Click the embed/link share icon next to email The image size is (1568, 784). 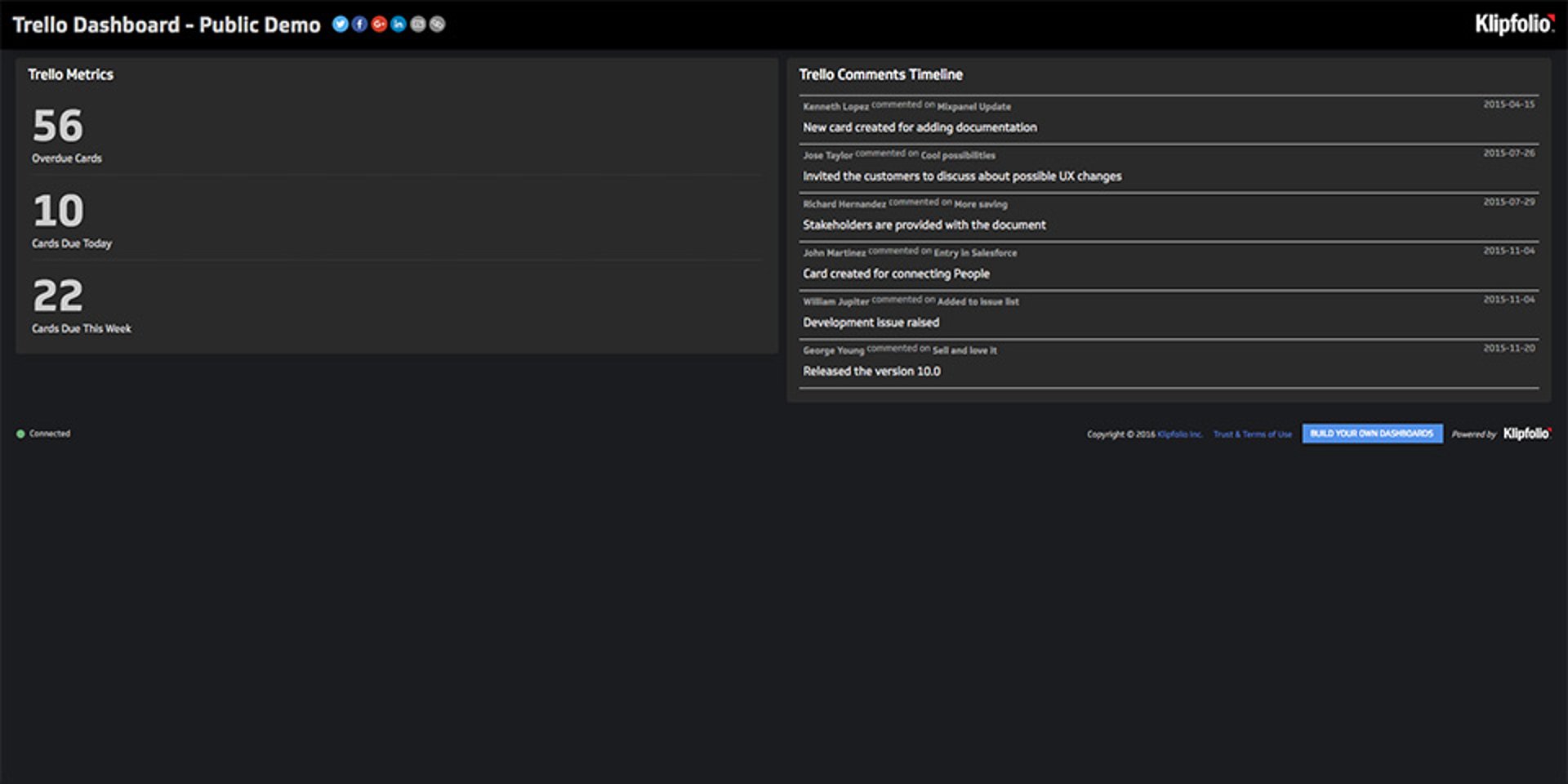point(437,24)
